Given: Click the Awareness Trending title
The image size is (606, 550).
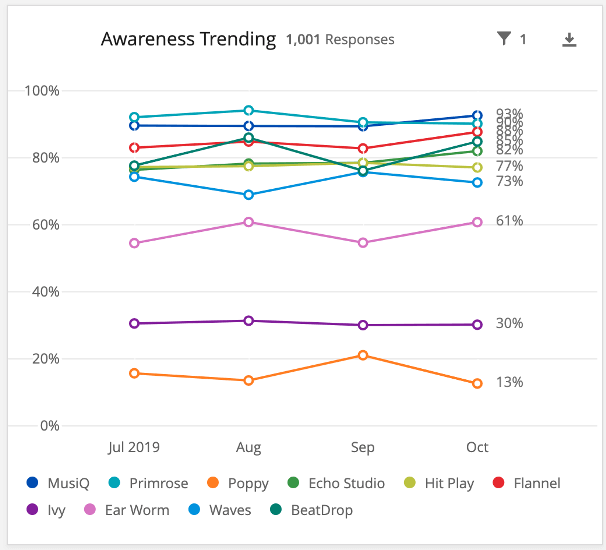Looking at the screenshot, I should point(188,39).
